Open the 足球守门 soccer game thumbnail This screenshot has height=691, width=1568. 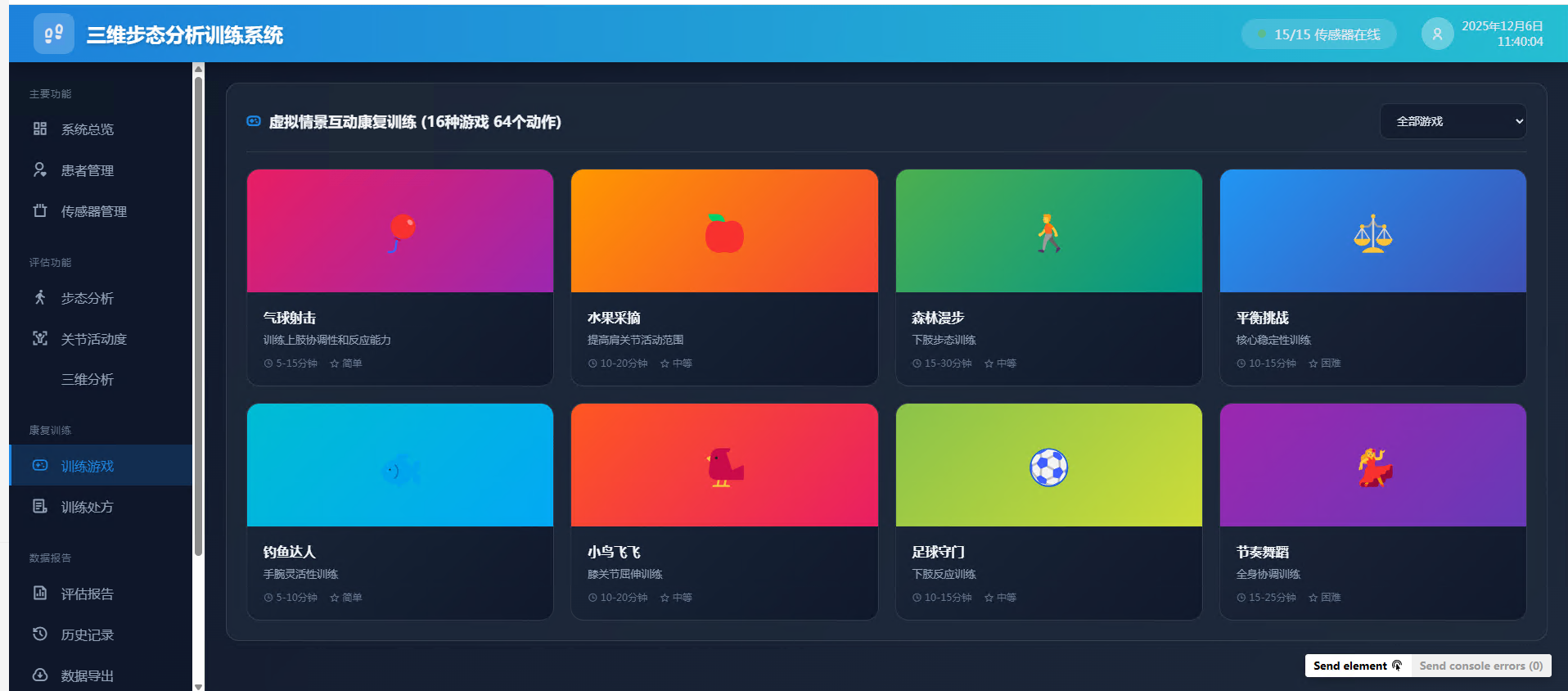tap(1048, 465)
